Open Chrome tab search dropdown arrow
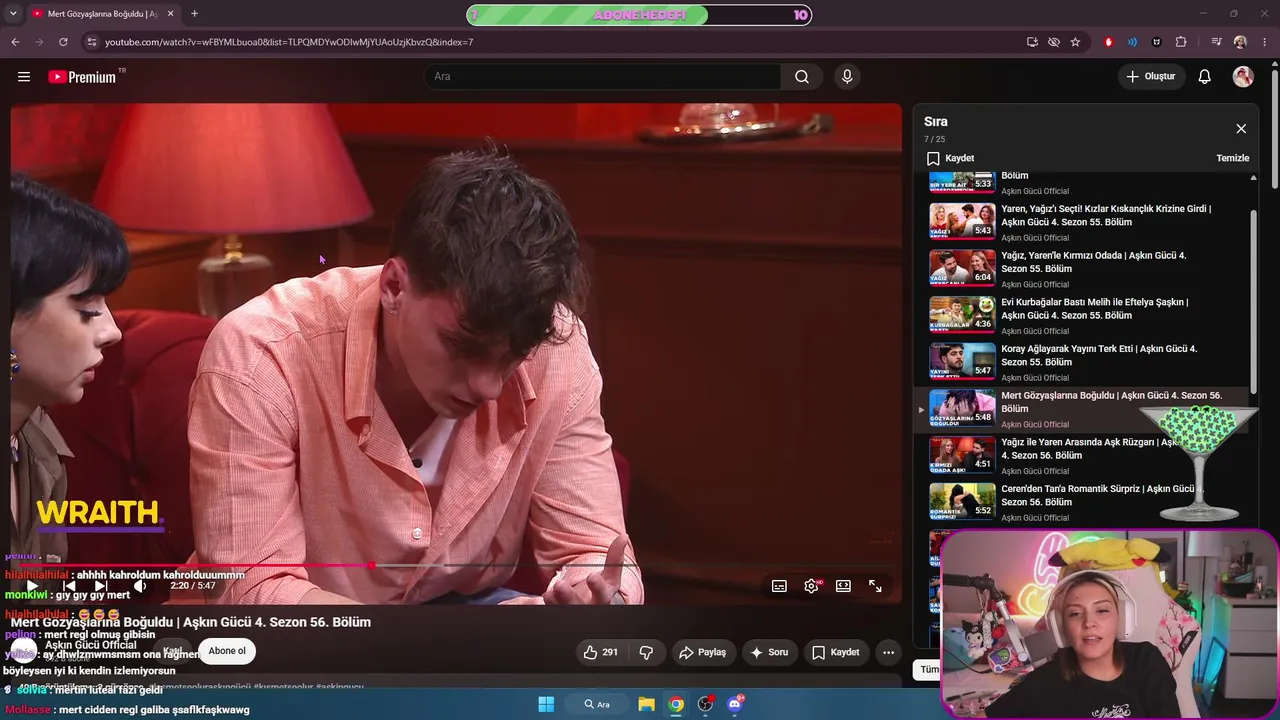 [14, 14]
